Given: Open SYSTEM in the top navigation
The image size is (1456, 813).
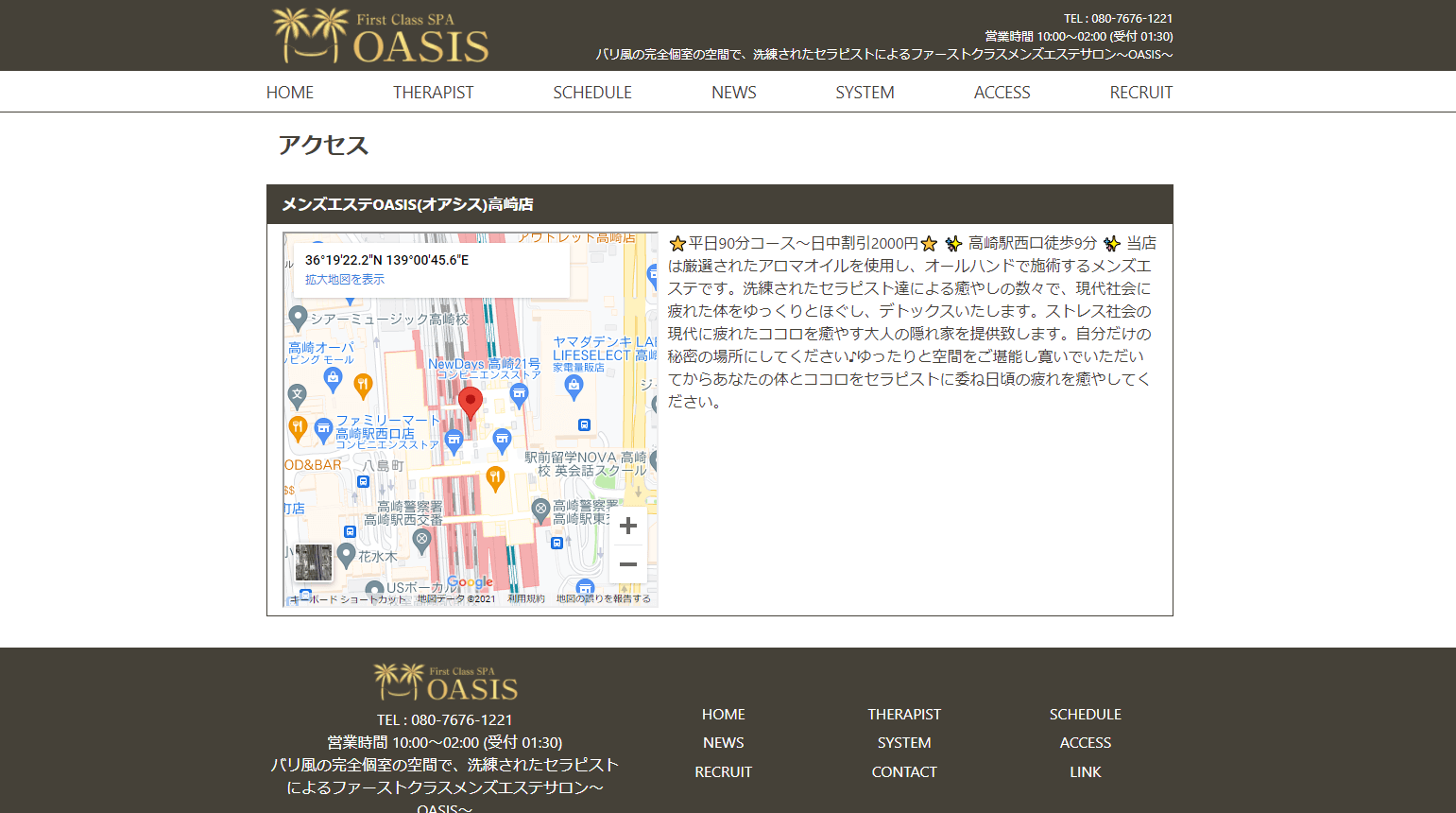Looking at the screenshot, I should 865,93.
